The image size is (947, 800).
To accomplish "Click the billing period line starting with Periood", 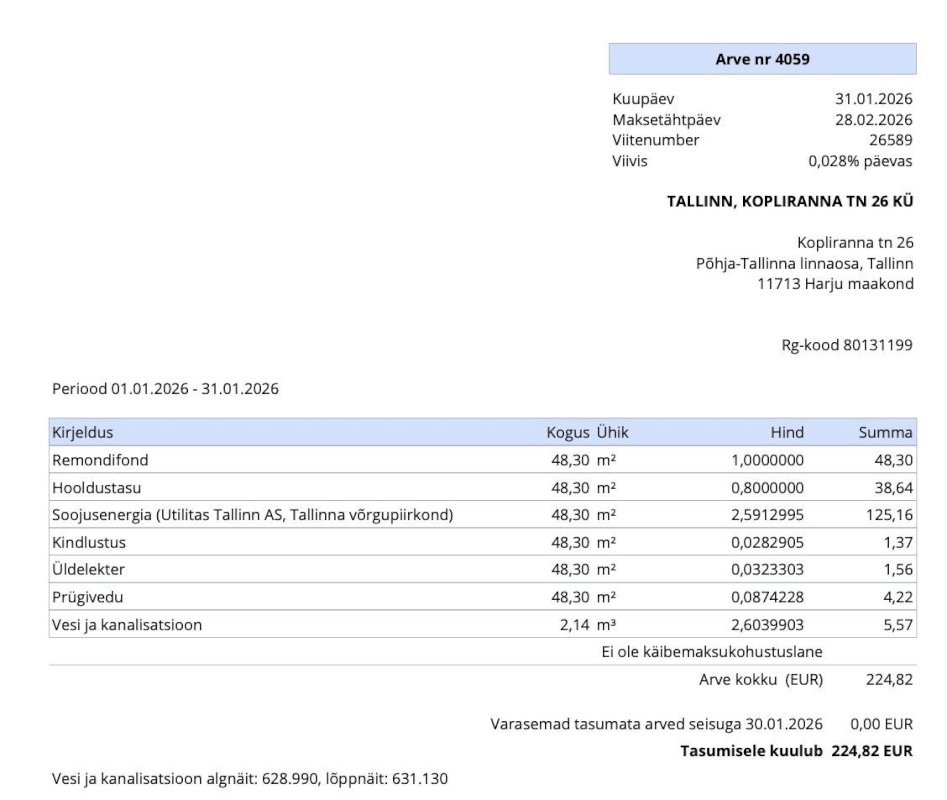I will point(165,389).
